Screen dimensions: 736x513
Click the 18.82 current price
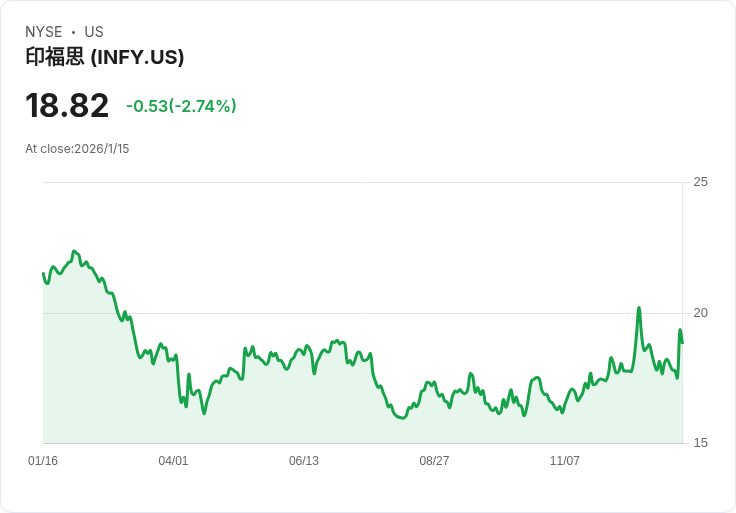tap(67, 106)
